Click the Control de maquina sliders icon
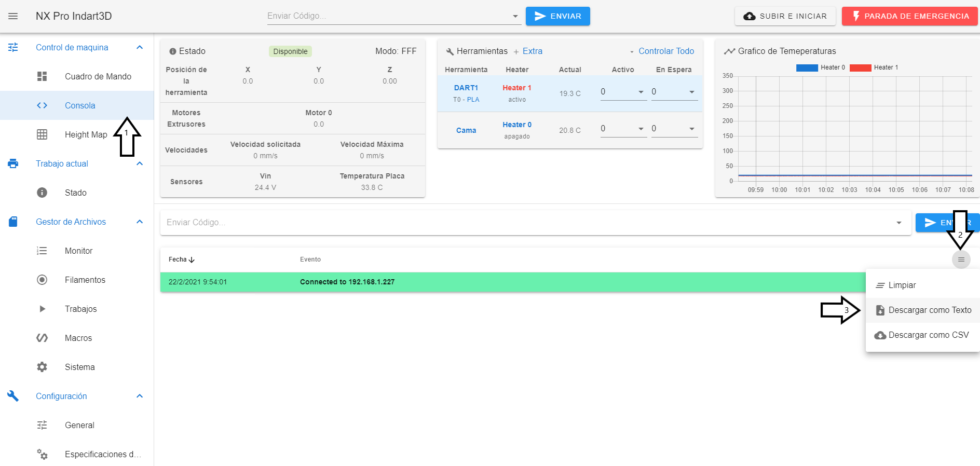Image resolution: width=980 pixels, height=466 pixels. click(x=13, y=47)
